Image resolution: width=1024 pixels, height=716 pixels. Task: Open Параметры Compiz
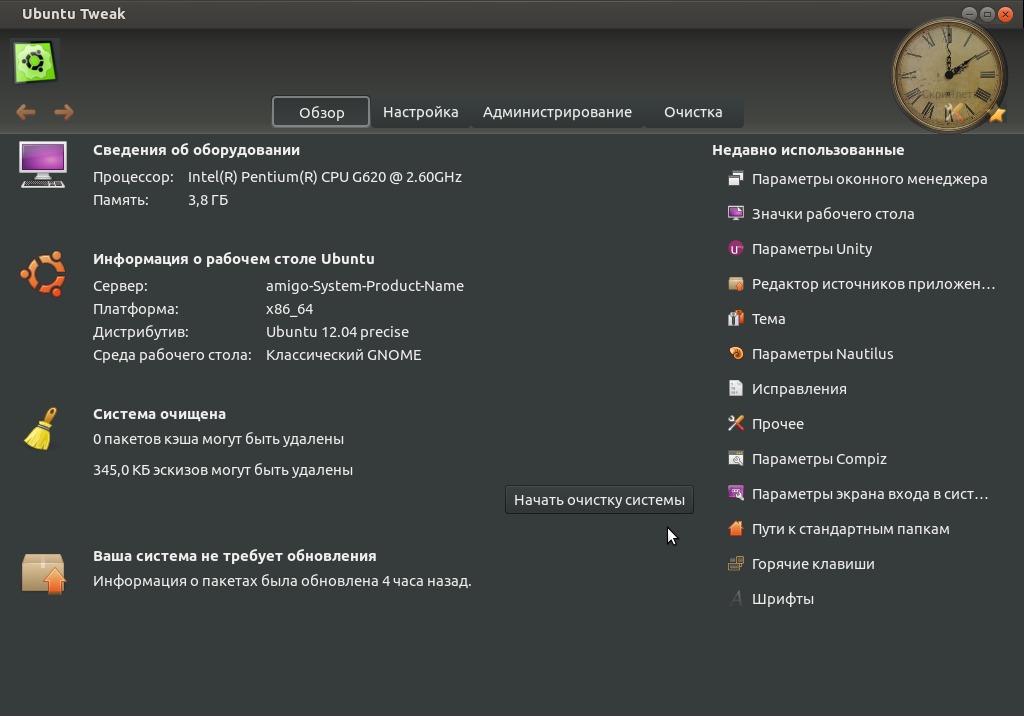819,459
